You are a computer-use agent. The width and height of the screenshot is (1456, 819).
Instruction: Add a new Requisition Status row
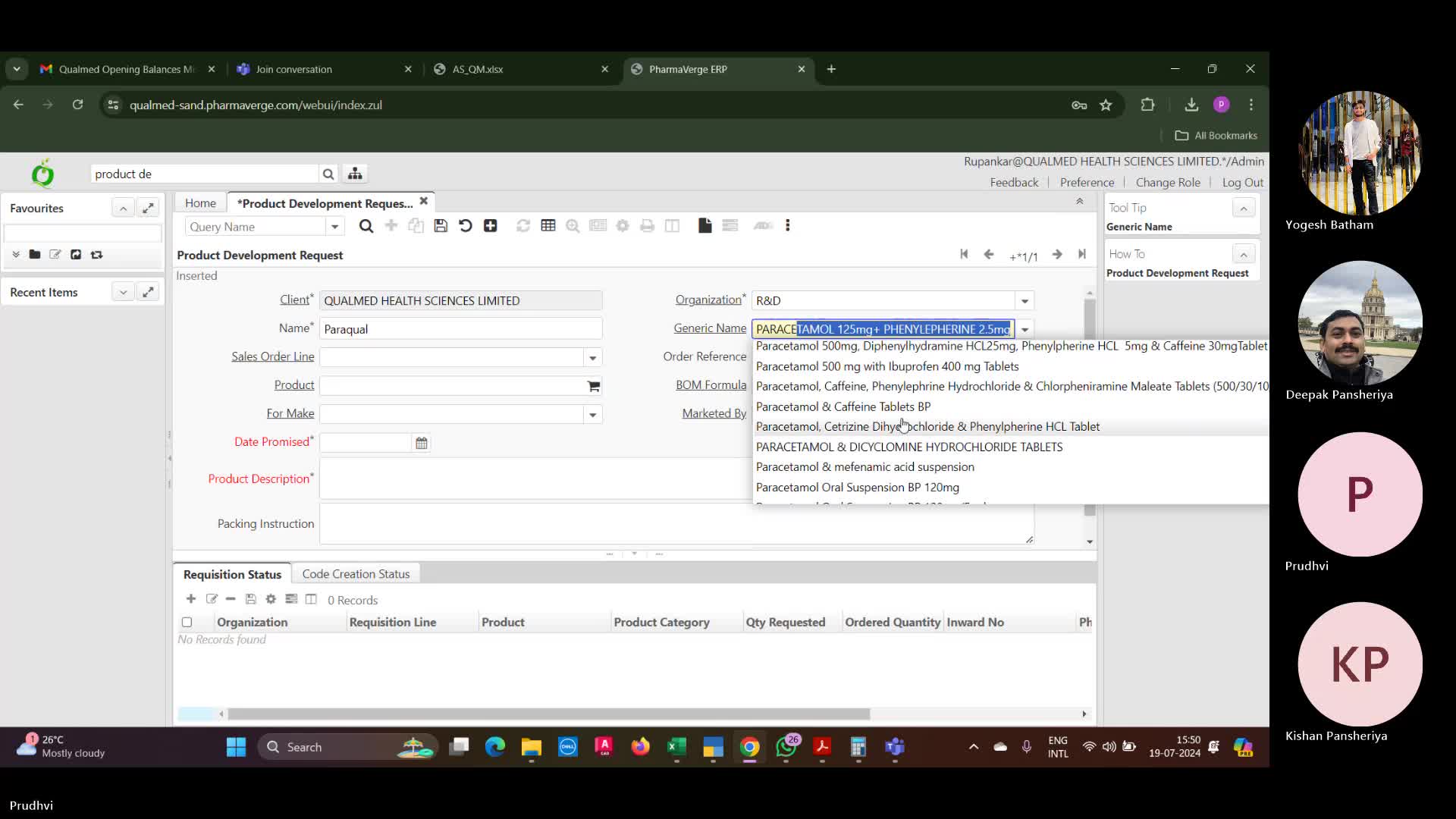tap(191, 599)
